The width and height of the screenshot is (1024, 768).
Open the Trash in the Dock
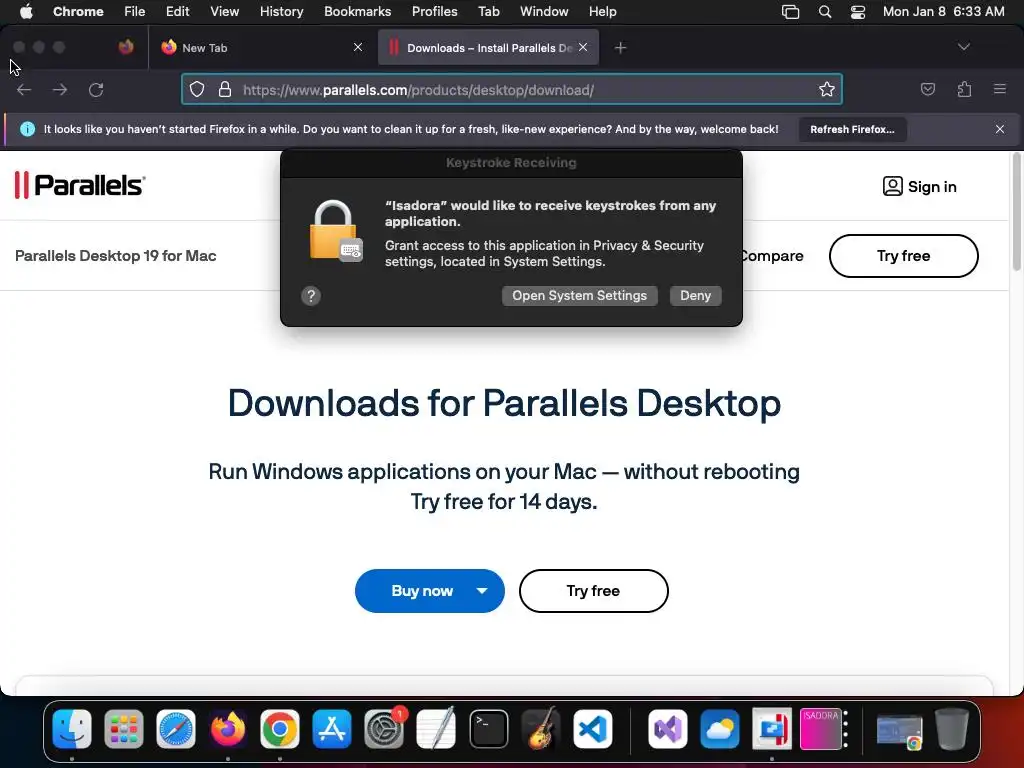(x=952, y=729)
